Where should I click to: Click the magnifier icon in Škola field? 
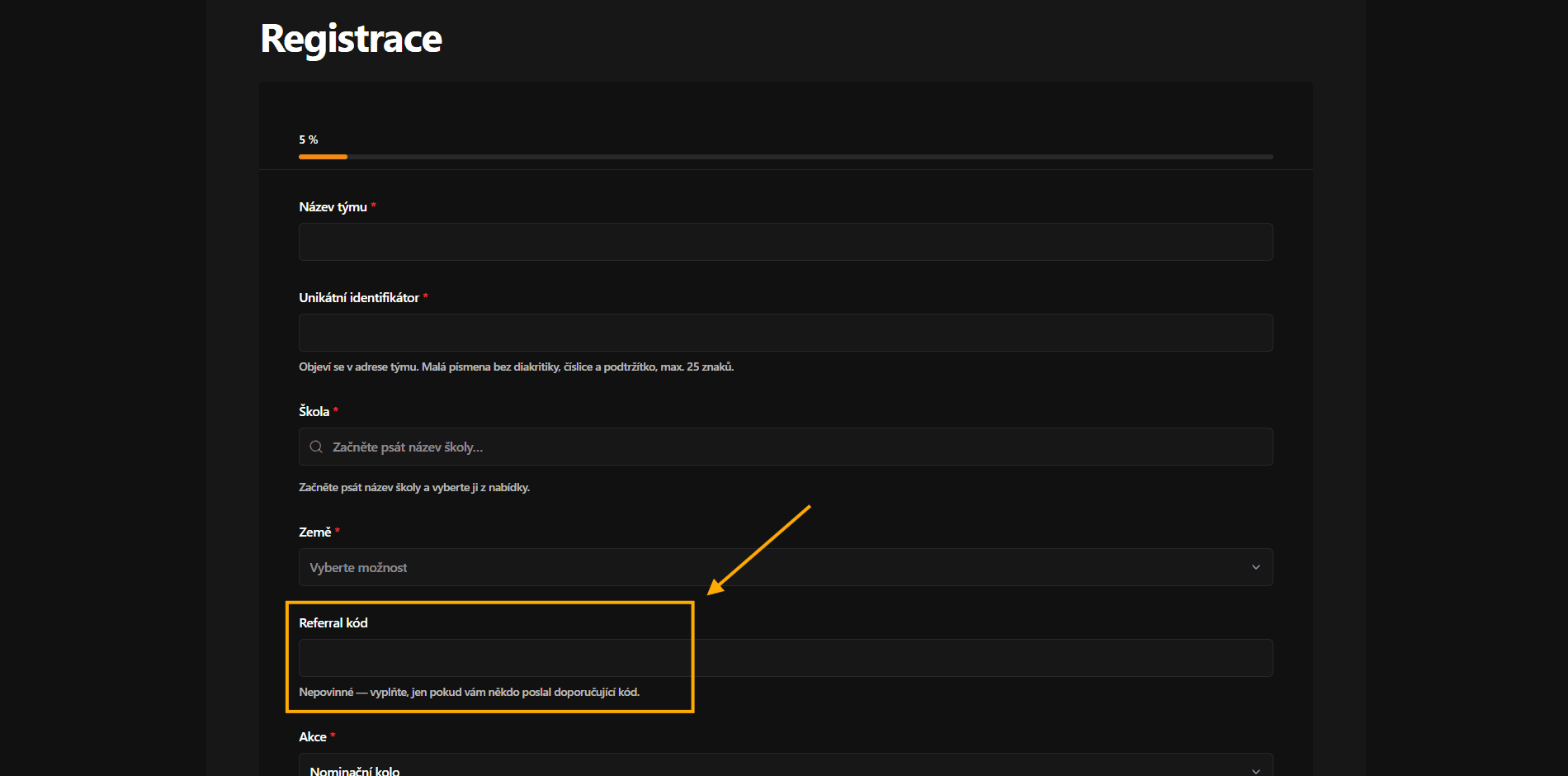coord(316,447)
